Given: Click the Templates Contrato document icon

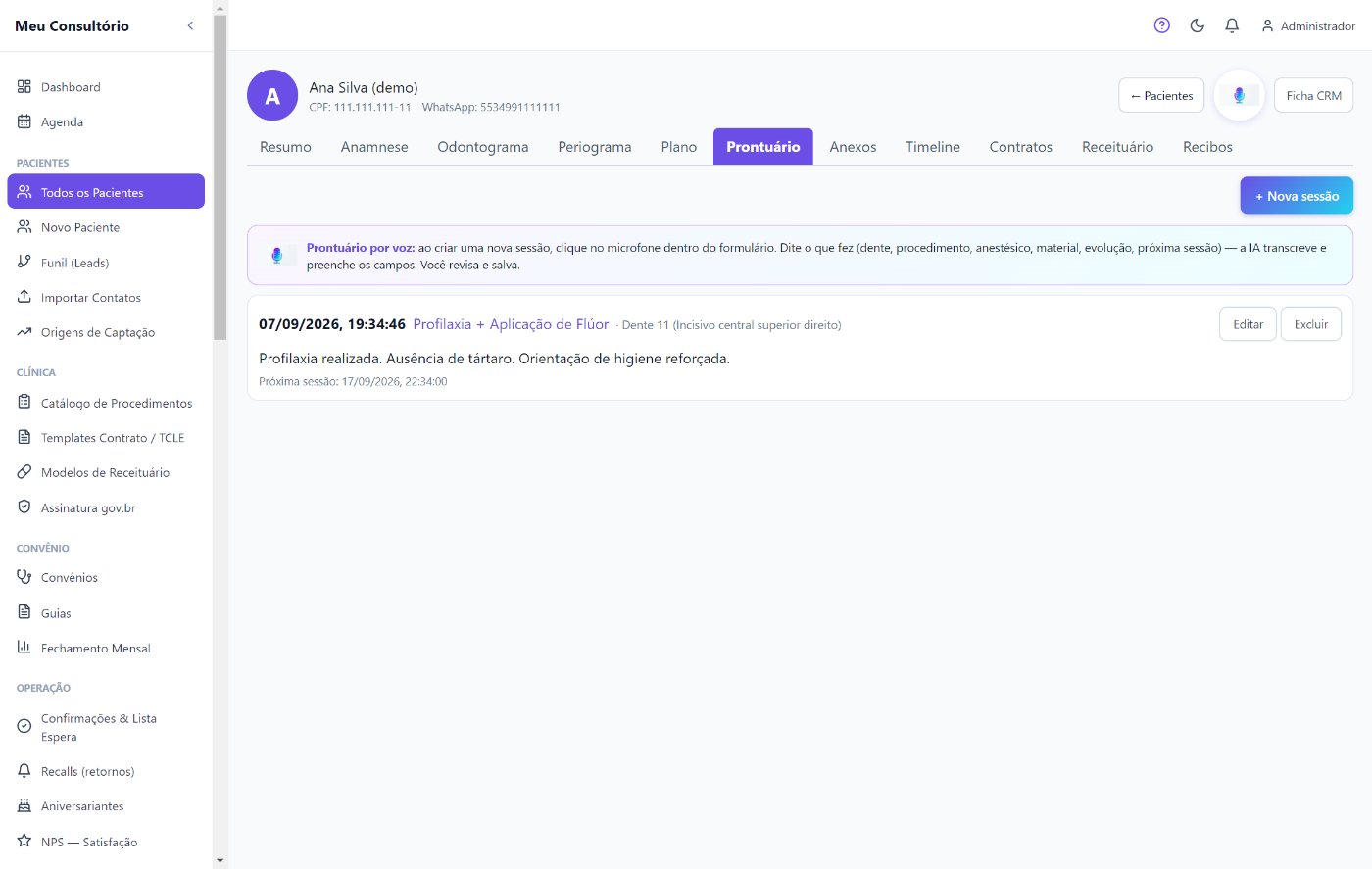Looking at the screenshot, I should (24, 437).
